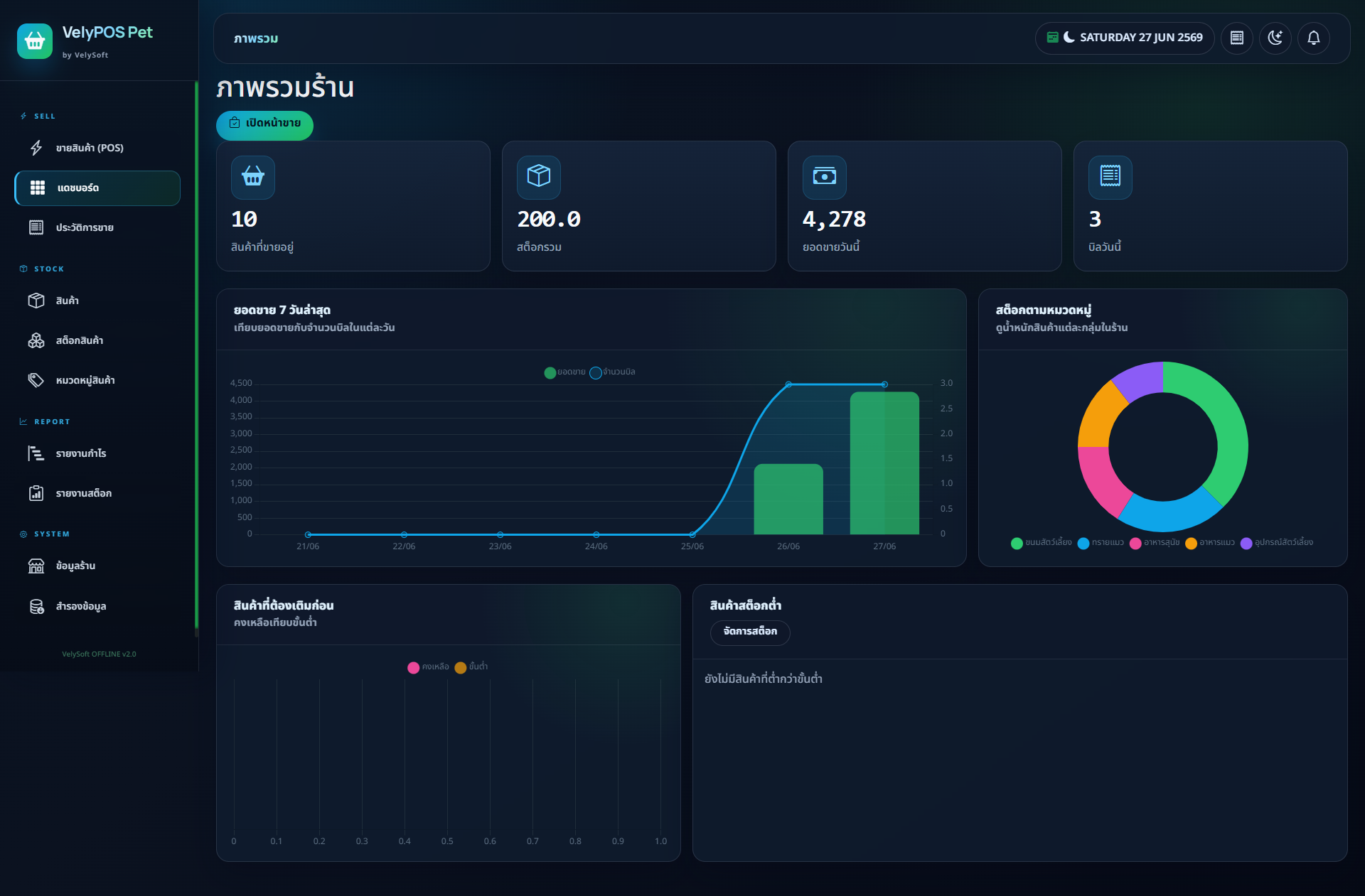Image resolution: width=1365 pixels, height=896 pixels.
Task: Toggle จำนวนบิล legend in 7-day chart
Action: (613, 372)
